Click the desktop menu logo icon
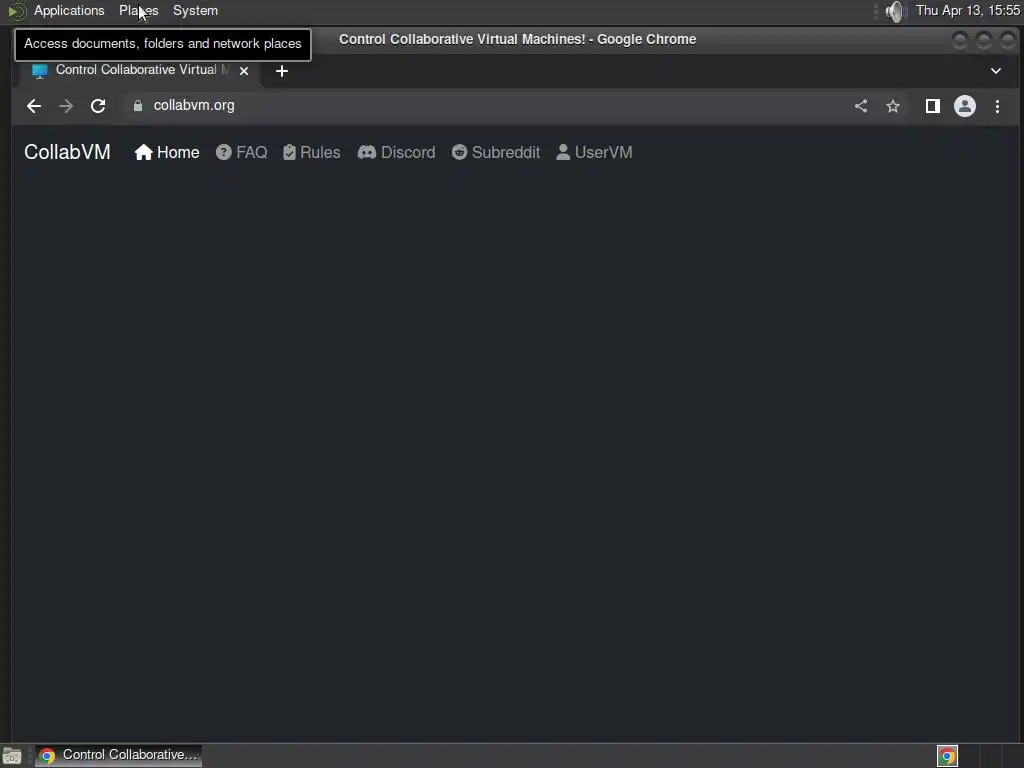 coord(16,11)
